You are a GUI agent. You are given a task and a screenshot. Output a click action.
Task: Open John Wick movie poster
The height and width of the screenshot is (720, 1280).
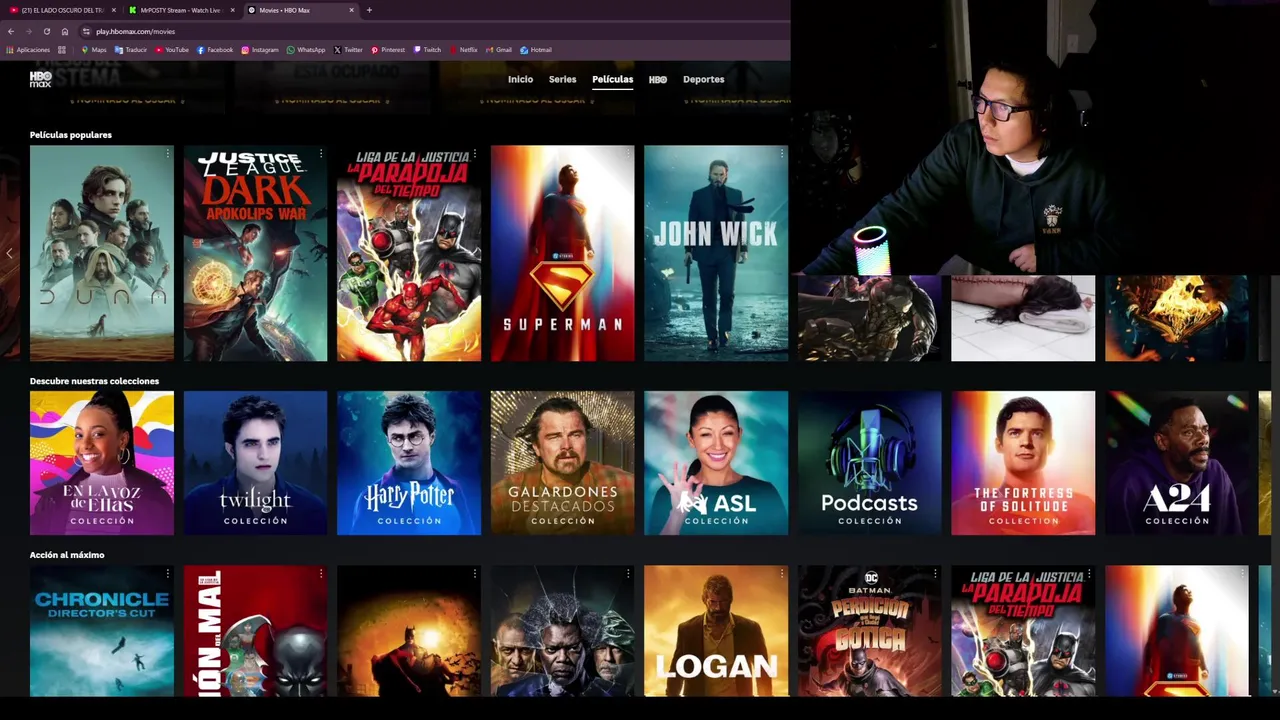pos(716,253)
